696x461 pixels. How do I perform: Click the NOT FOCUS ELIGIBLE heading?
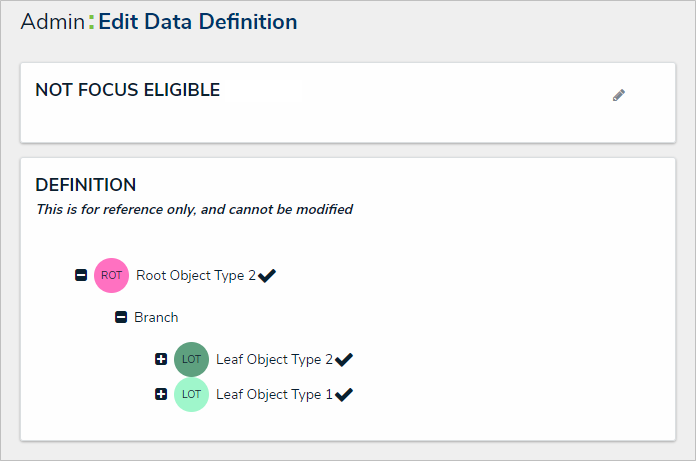[x=127, y=90]
